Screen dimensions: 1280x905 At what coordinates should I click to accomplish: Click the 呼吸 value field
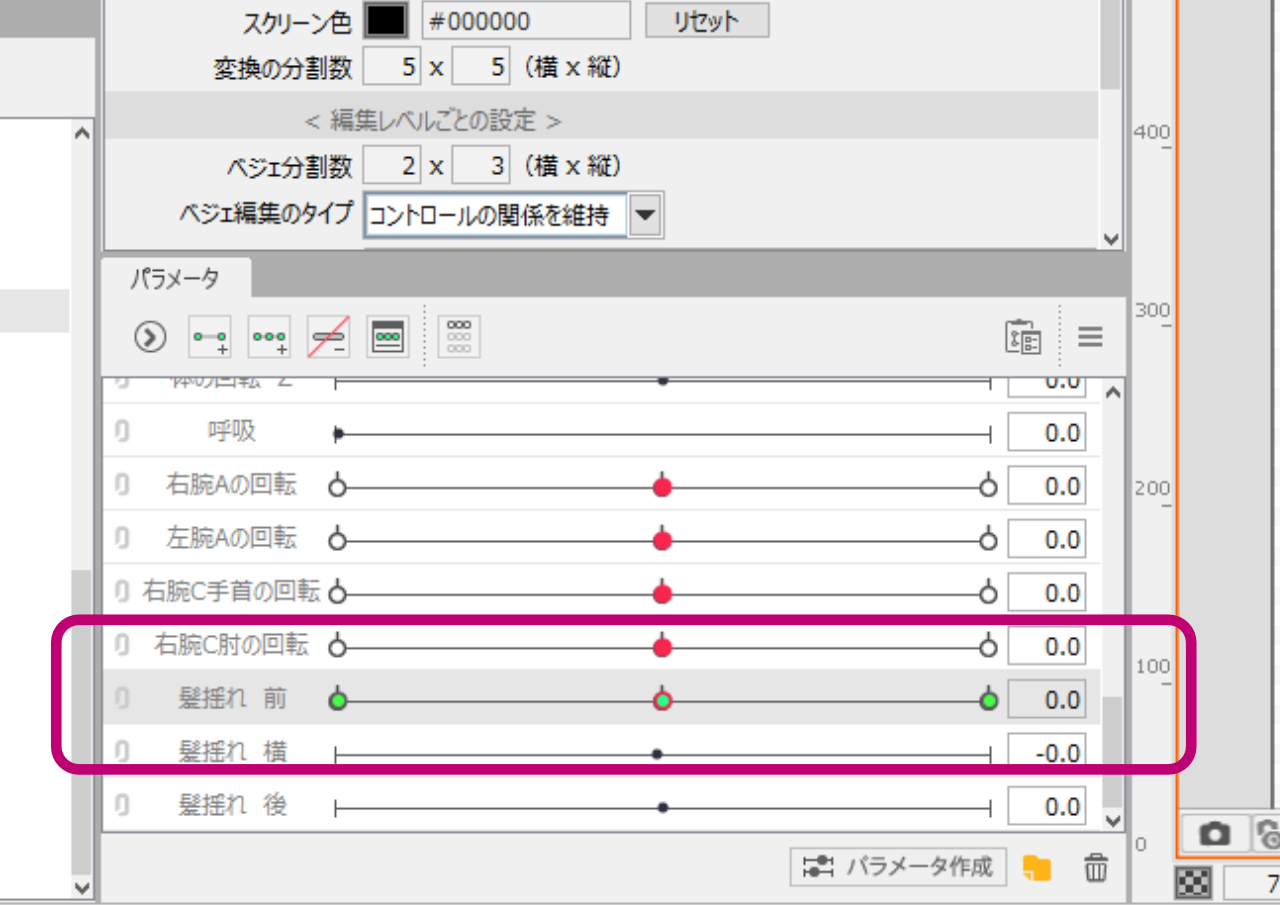1047,433
